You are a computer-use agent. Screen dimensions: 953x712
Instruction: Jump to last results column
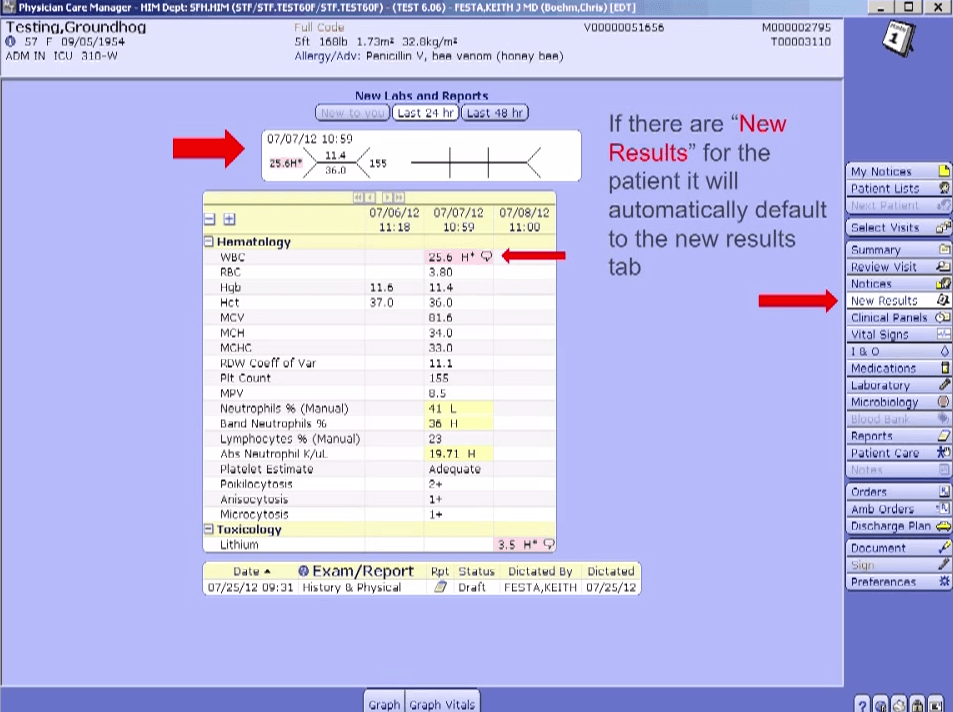tap(399, 198)
